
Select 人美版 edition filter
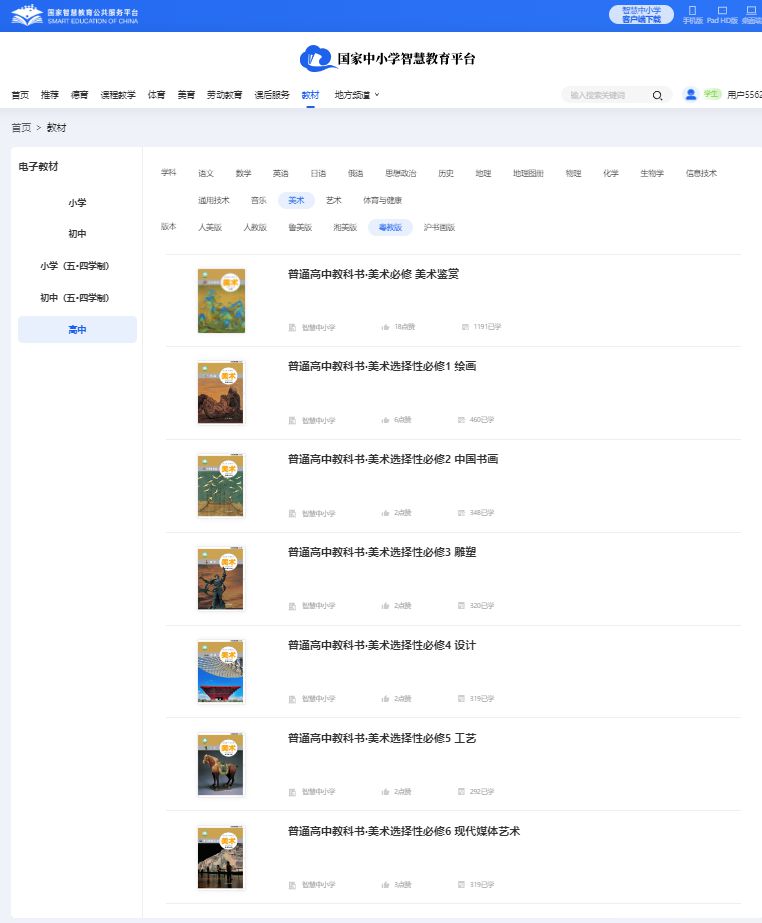coord(209,227)
